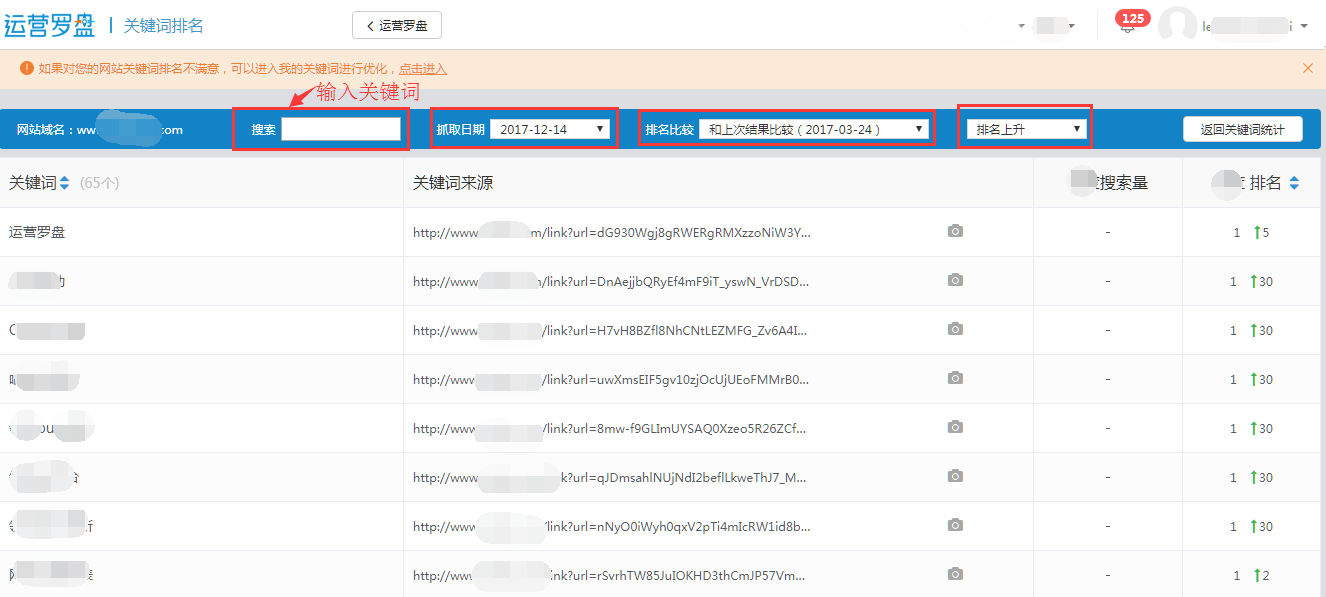Sort by the 关键词 column arrows
This screenshot has width=1326, height=597.
(x=65, y=183)
